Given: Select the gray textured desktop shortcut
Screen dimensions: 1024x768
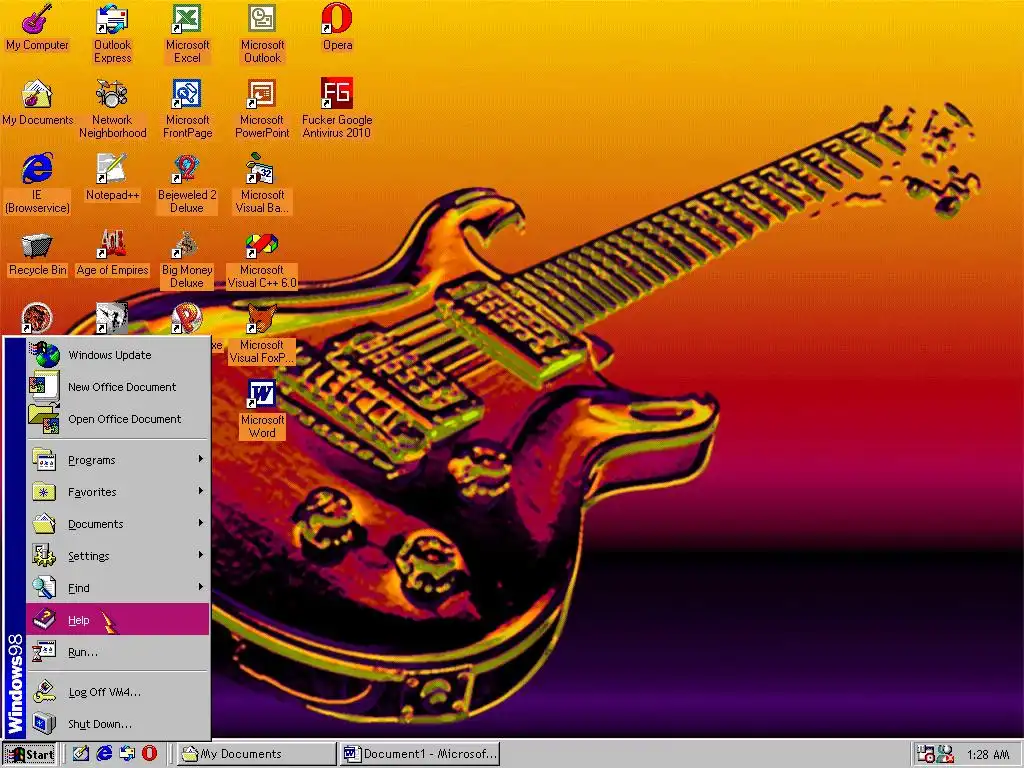Looking at the screenshot, I should 112,318.
